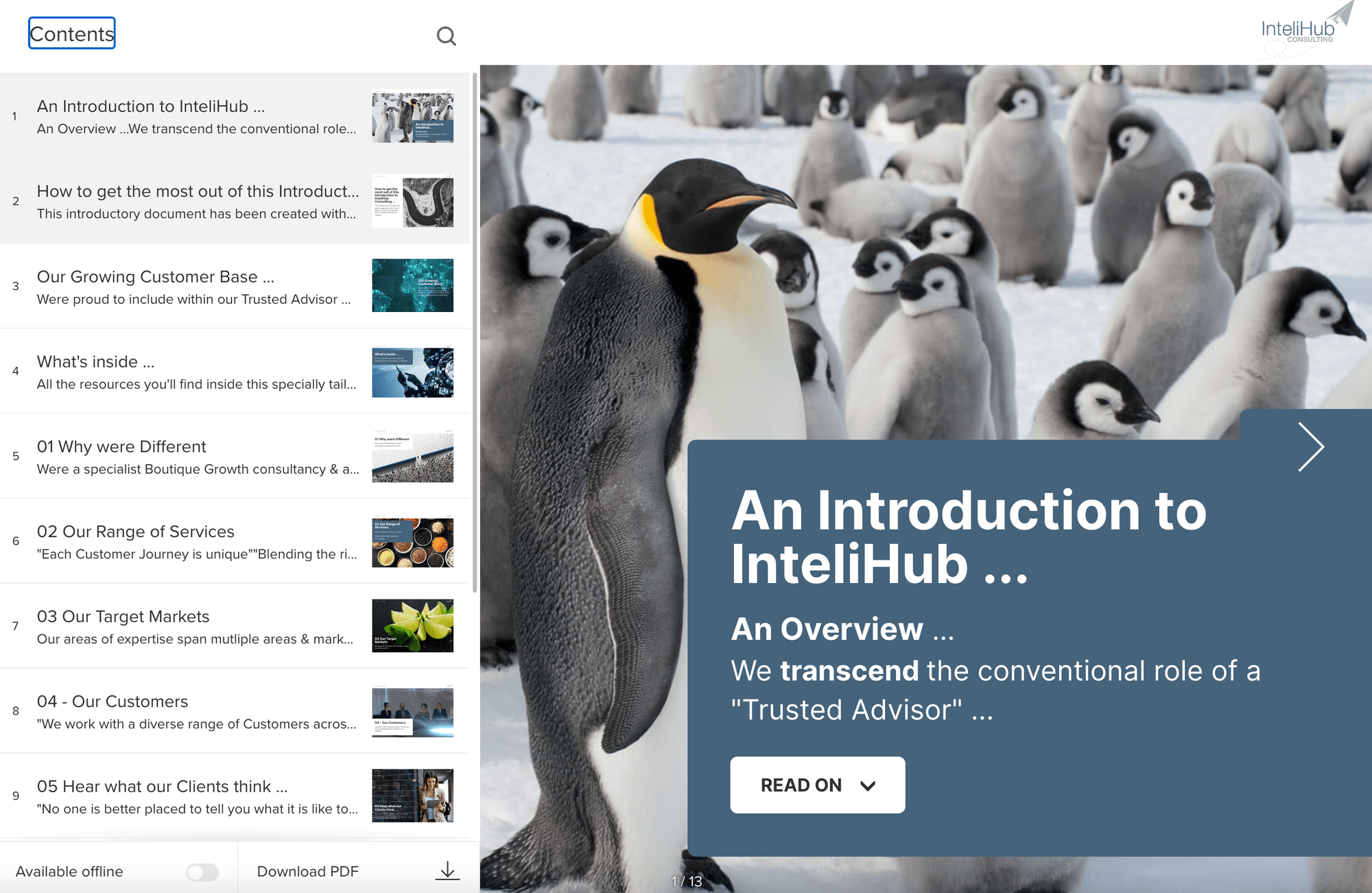
Task: Click the What's inside page thumbnail
Action: (x=412, y=372)
